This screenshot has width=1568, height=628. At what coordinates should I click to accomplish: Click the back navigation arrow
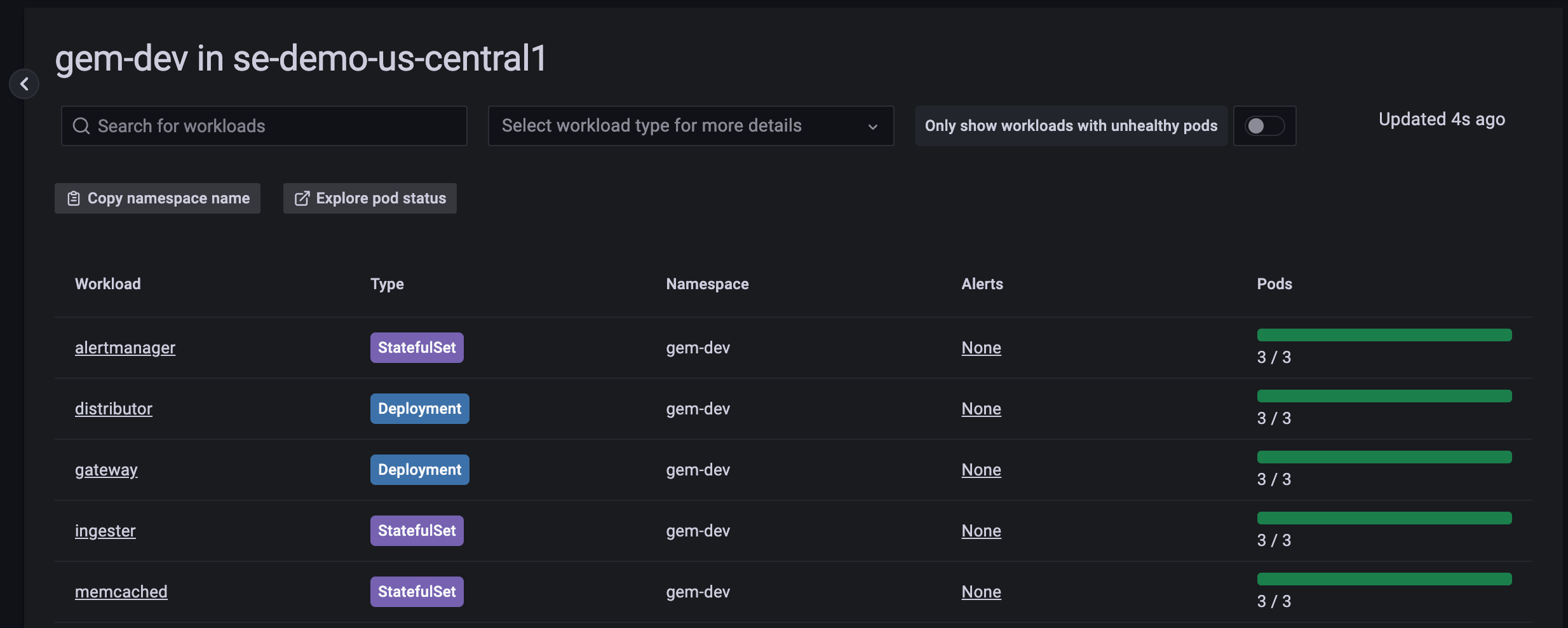click(x=25, y=84)
